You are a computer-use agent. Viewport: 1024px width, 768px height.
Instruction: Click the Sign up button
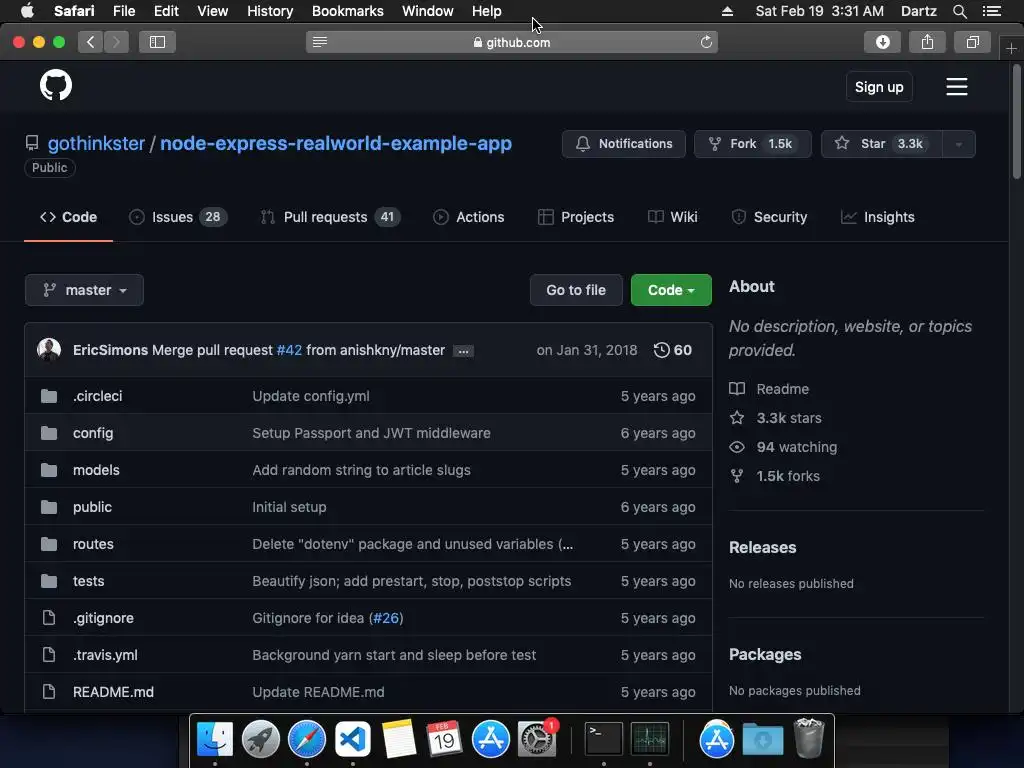click(x=879, y=87)
